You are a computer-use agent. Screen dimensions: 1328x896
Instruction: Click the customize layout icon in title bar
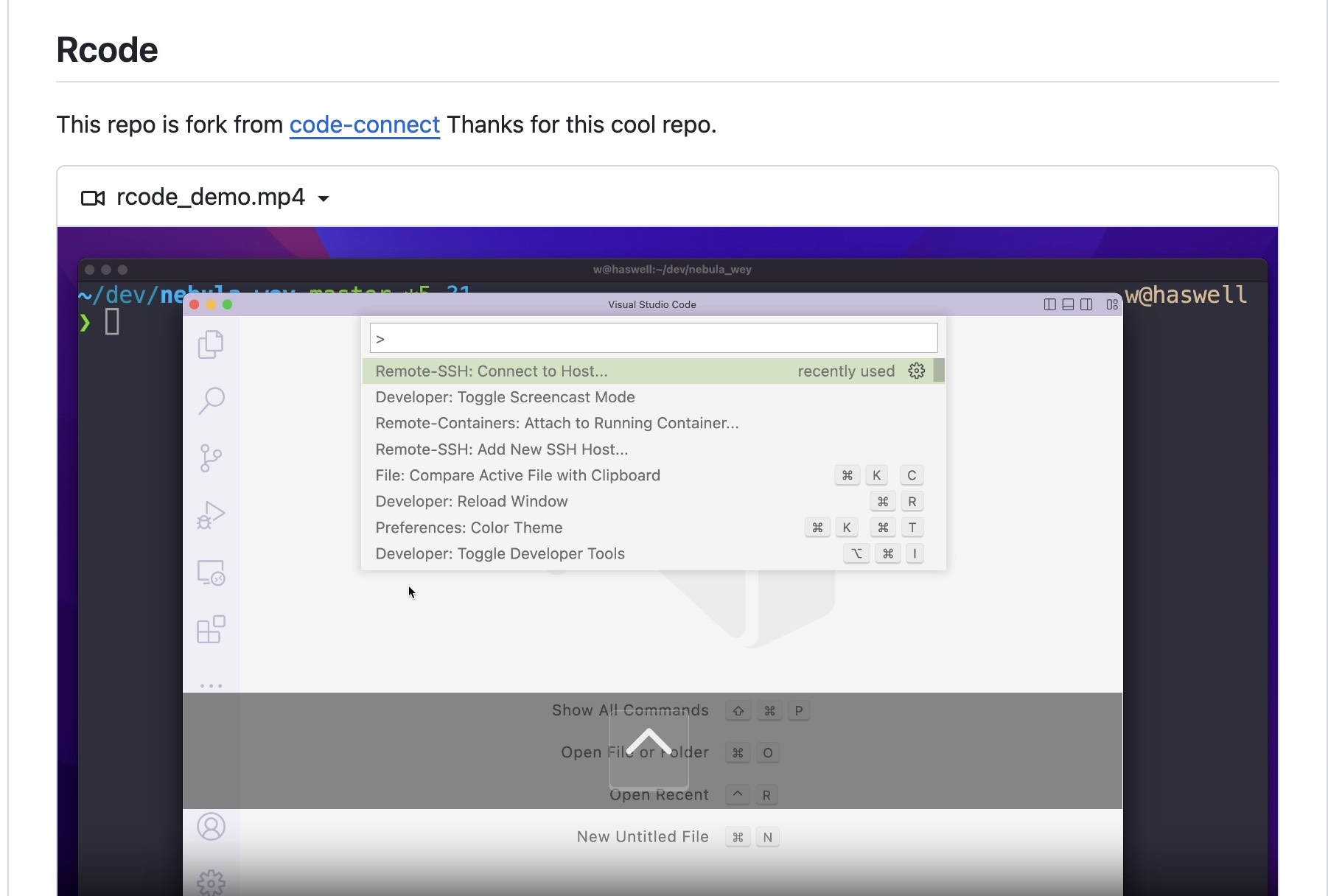[x=1112, y=304]
